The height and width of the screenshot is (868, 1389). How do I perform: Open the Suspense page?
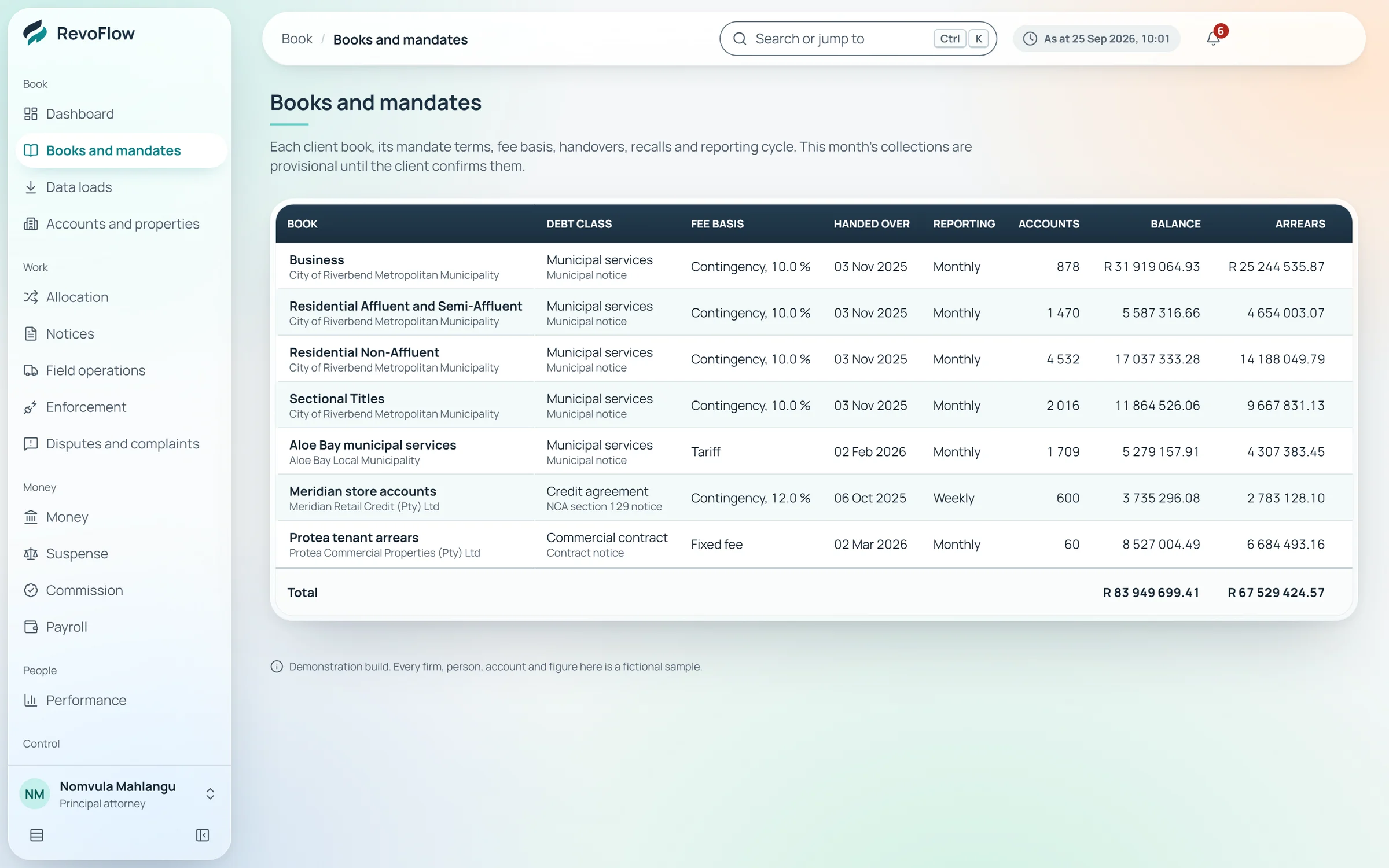pos(121,554)
